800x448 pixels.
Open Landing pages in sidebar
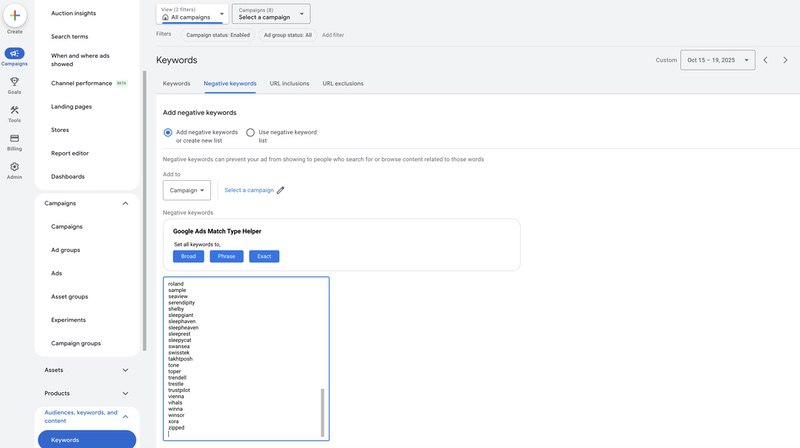coord(71,107)
